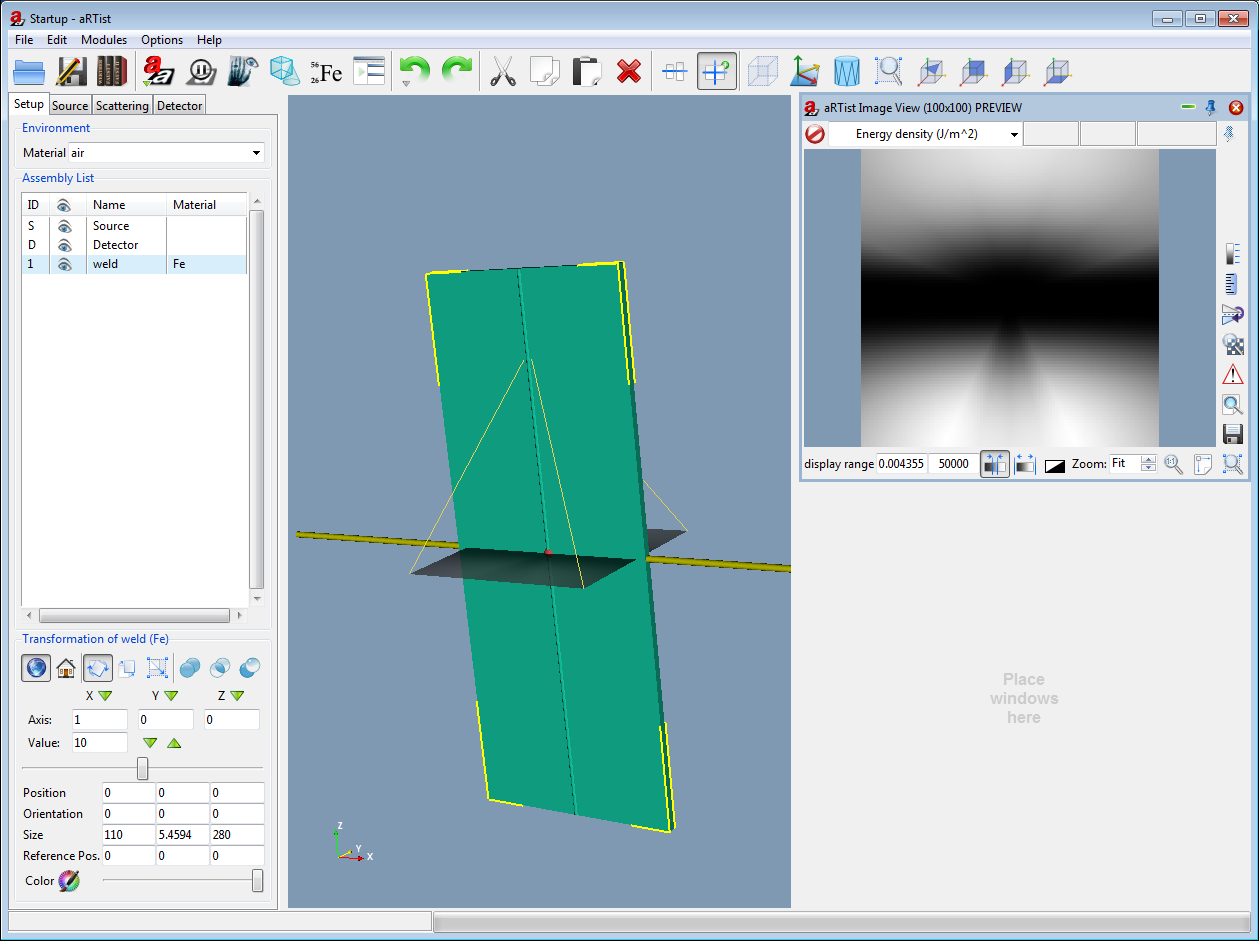Open the Edit menu

tap(57, 40)
